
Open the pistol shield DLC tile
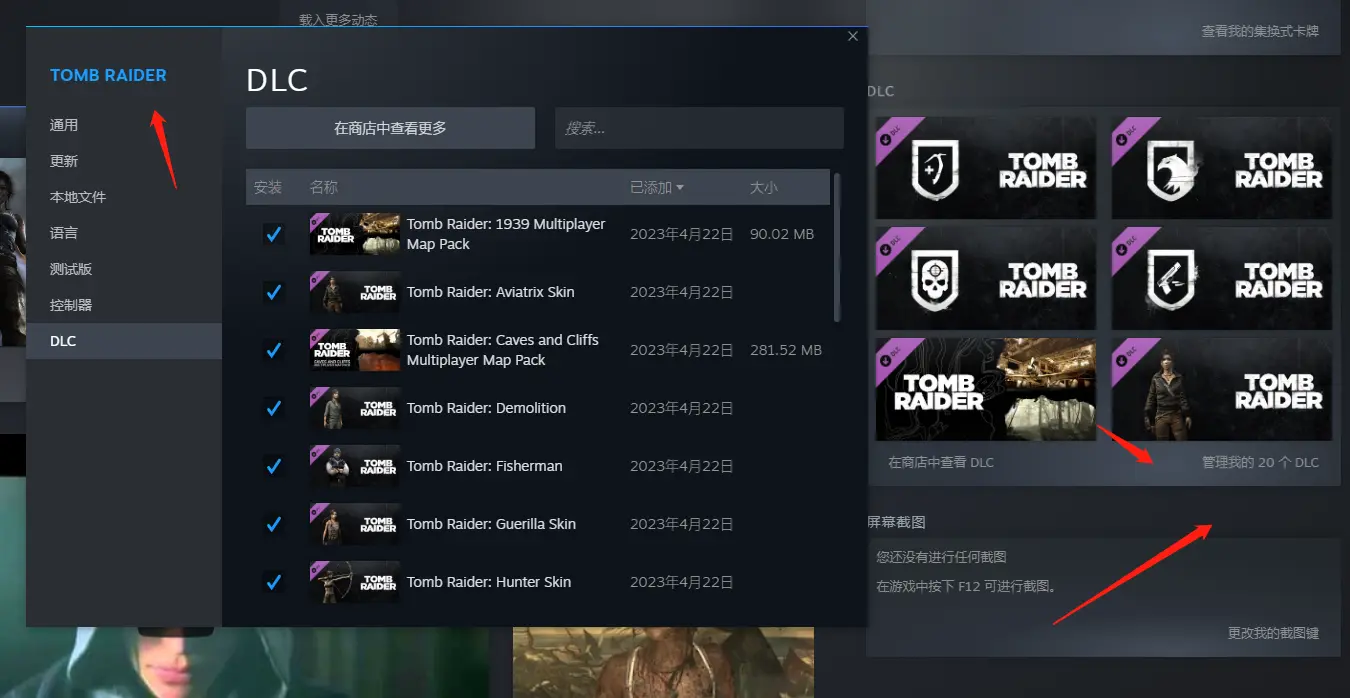1222,279
